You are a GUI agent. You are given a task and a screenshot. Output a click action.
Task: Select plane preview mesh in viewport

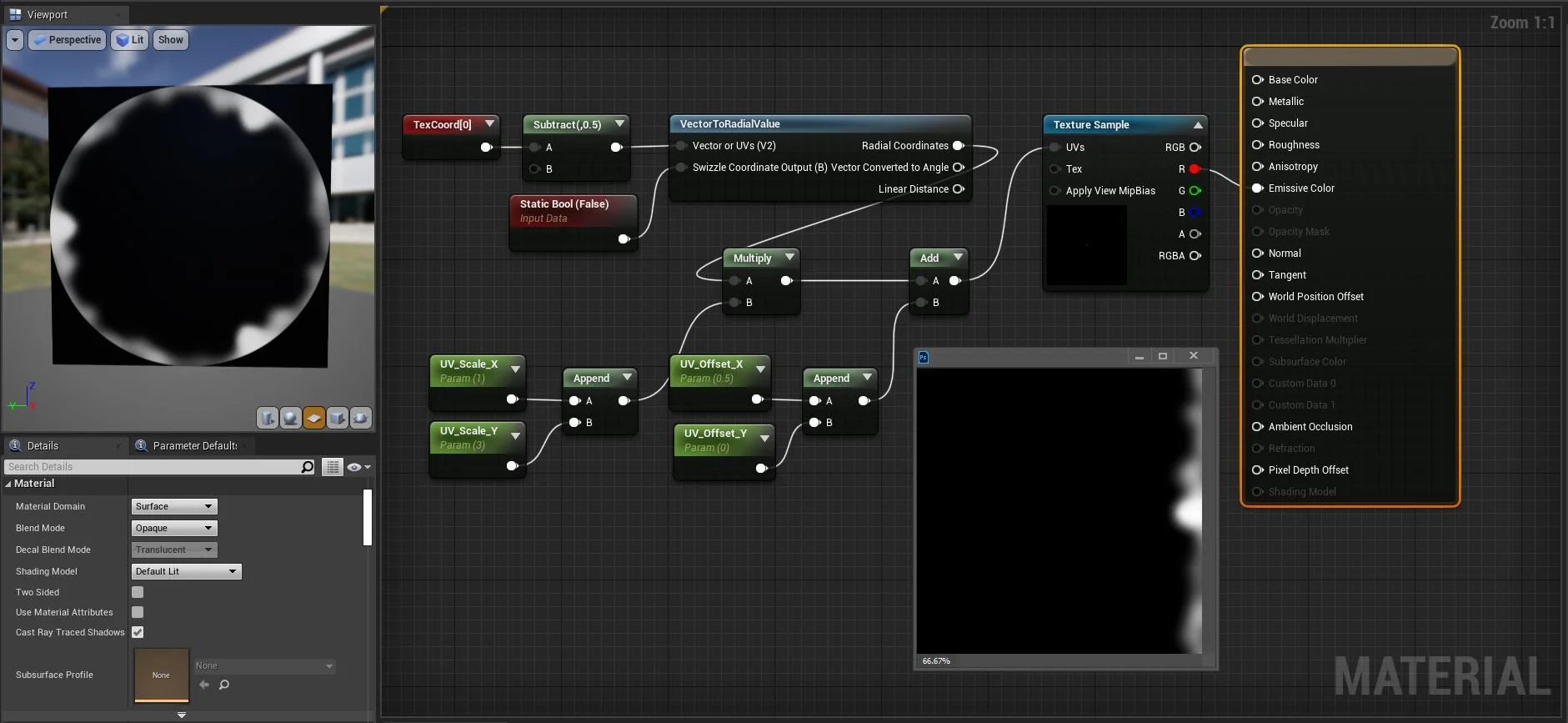point(313,418)
